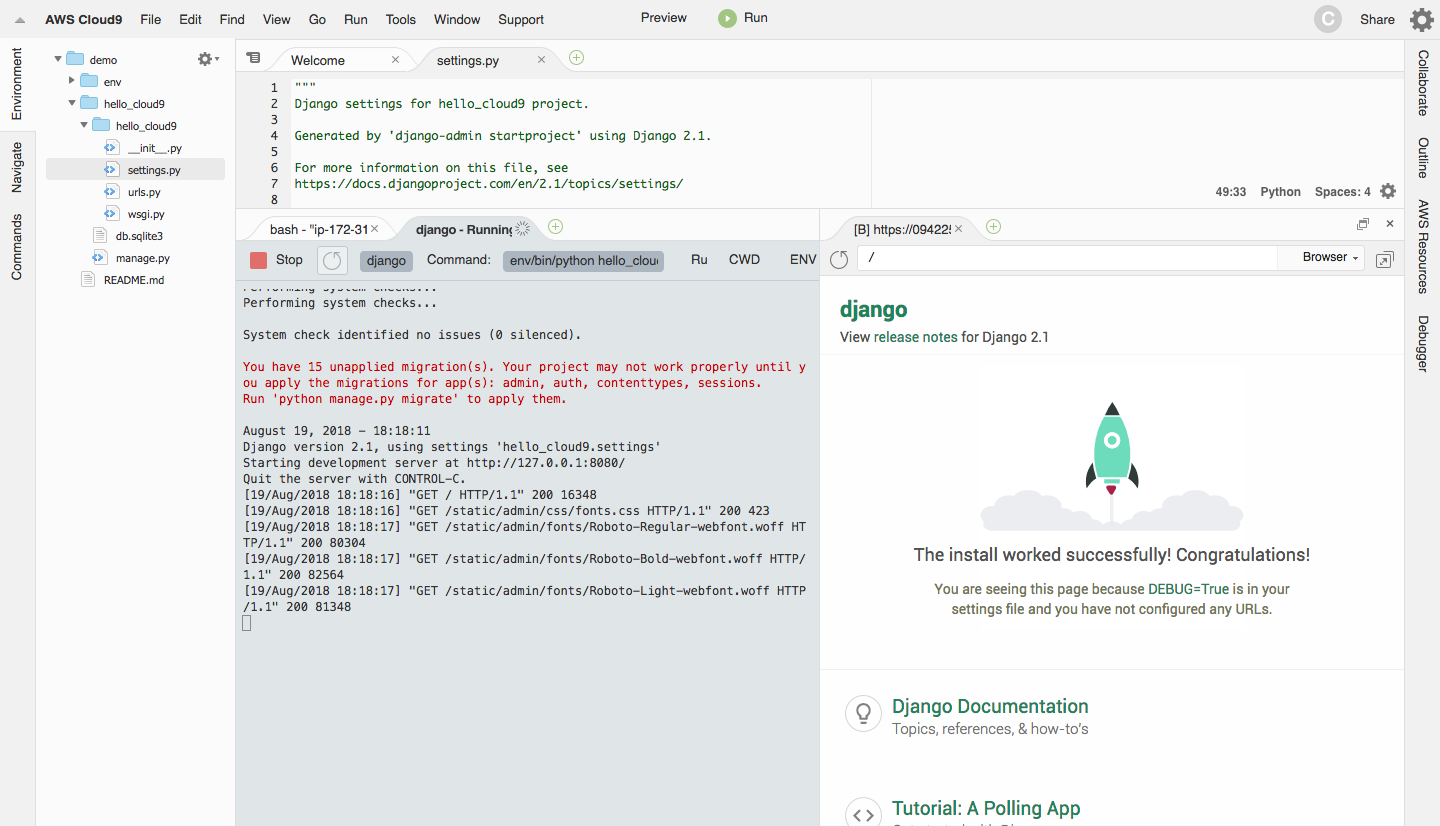Close the Welcome tab
The height and width of the screenshot is (826, 1440).
pos(395,60)
